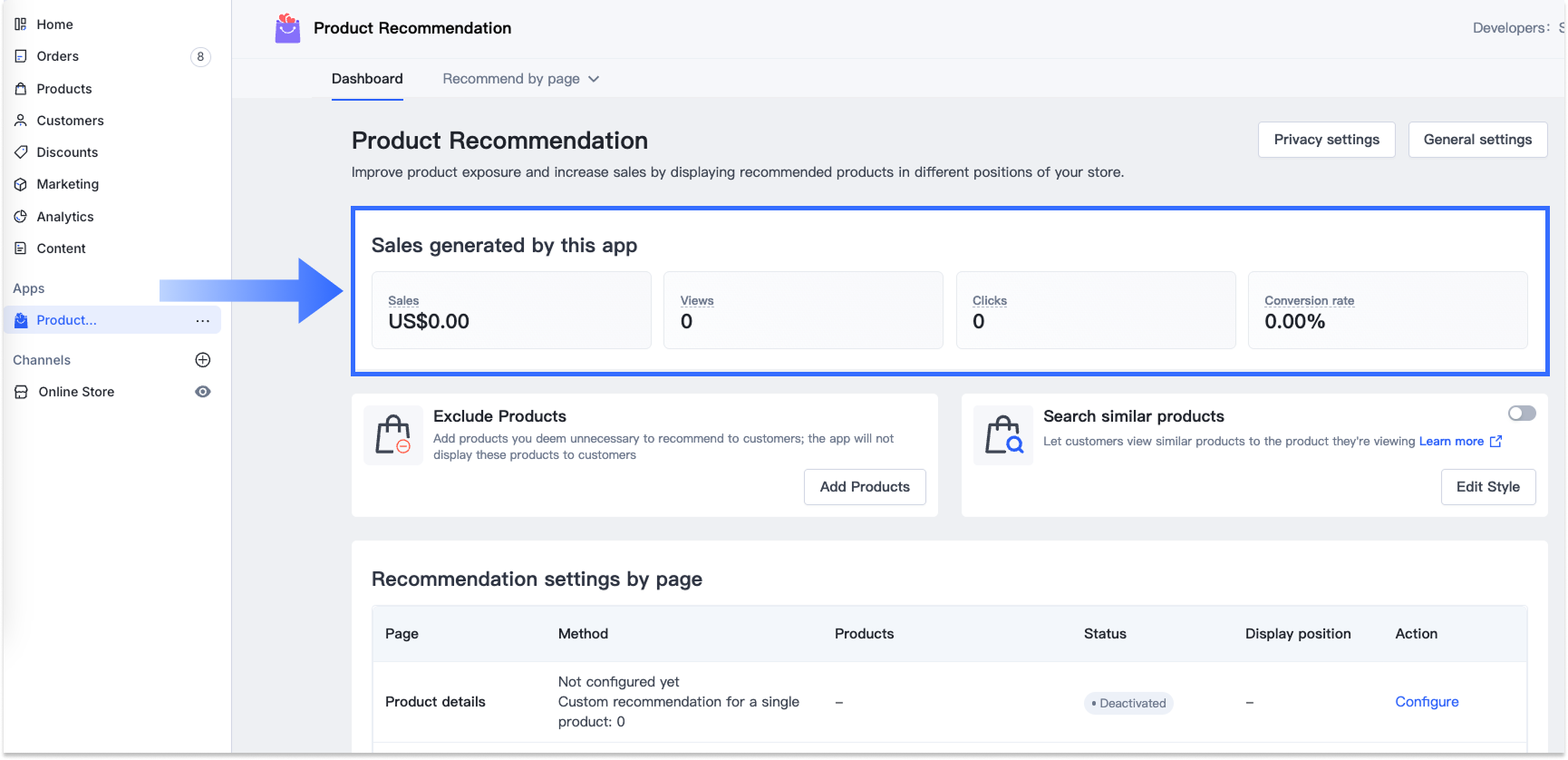Enable the Search similar products toggle
The height and width of the screenshot is (760, 1568).
coord(1521,414)
